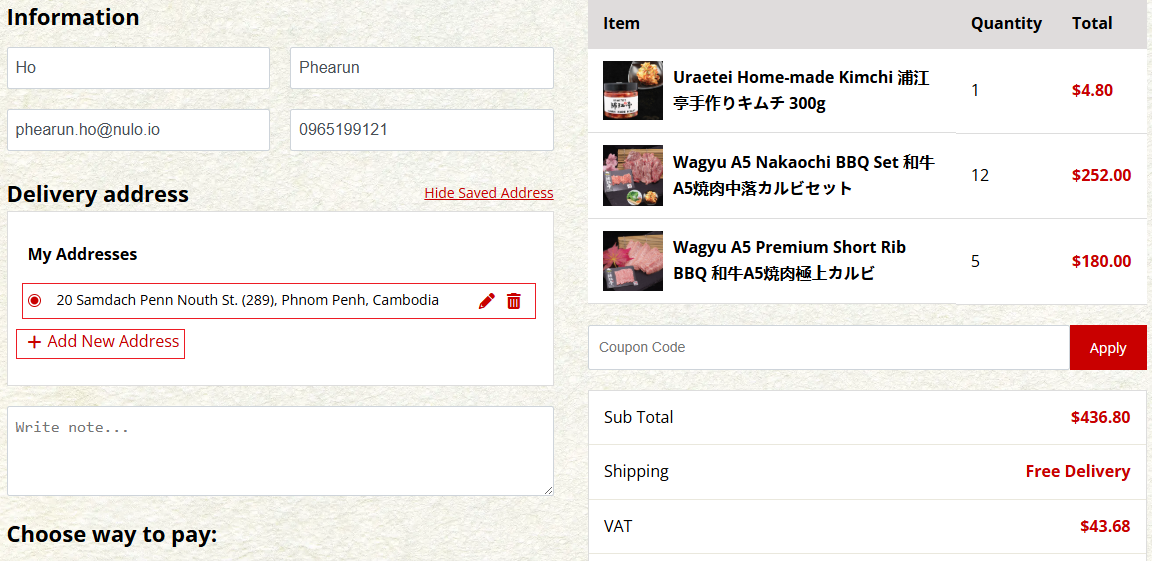Image resolution: width=1152 pixels, height=561 pixels.
Task: Apply the coupon code
Action: (1108, 347)
